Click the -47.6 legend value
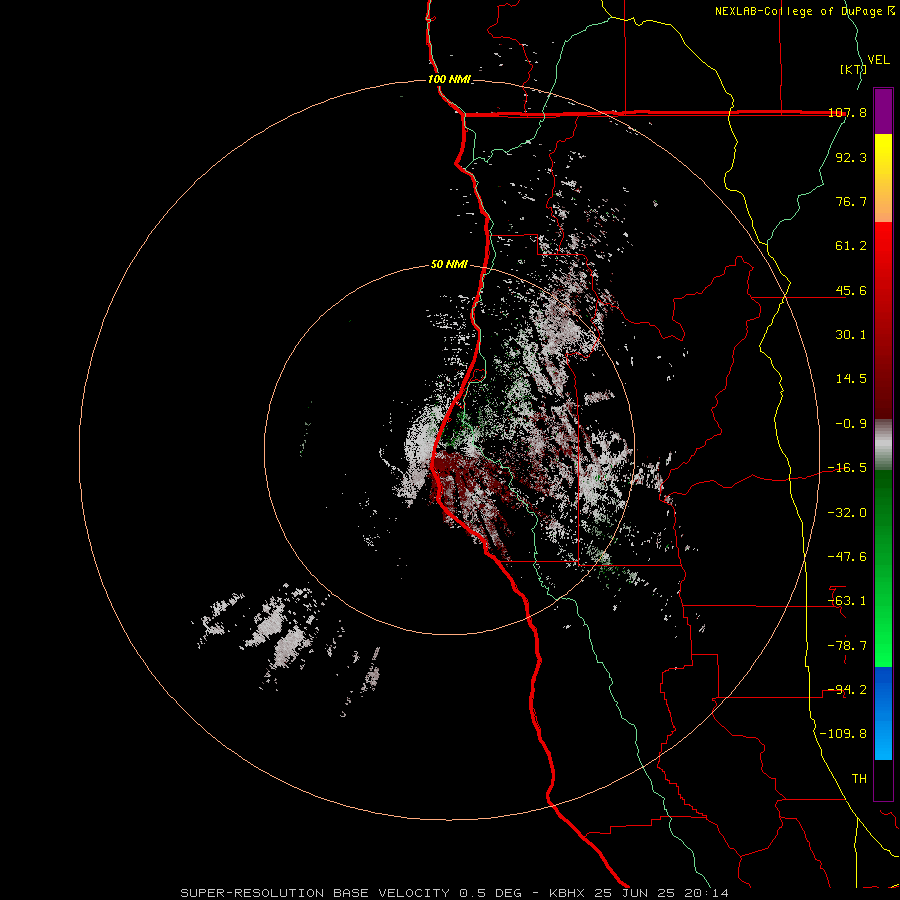 pyautogui.click(x=847, y=557)
